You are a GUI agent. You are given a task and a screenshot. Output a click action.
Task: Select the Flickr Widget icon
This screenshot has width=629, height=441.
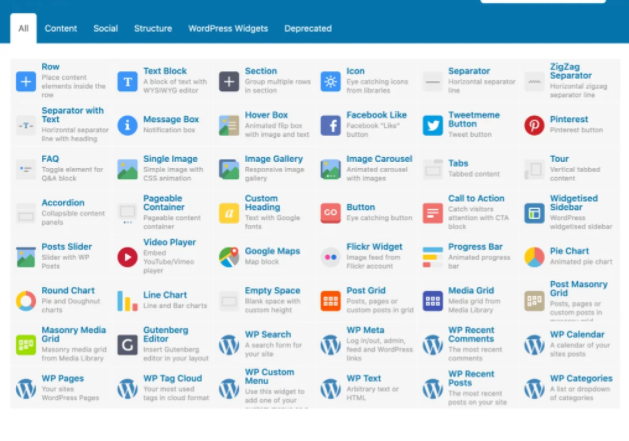(331, 257)
